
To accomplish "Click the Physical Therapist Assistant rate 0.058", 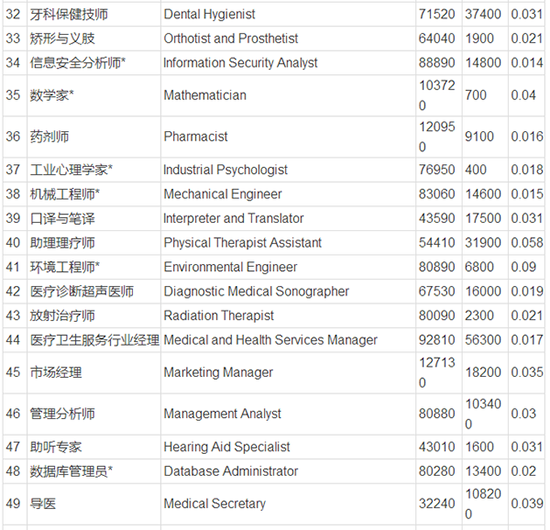I will point(527,243).
